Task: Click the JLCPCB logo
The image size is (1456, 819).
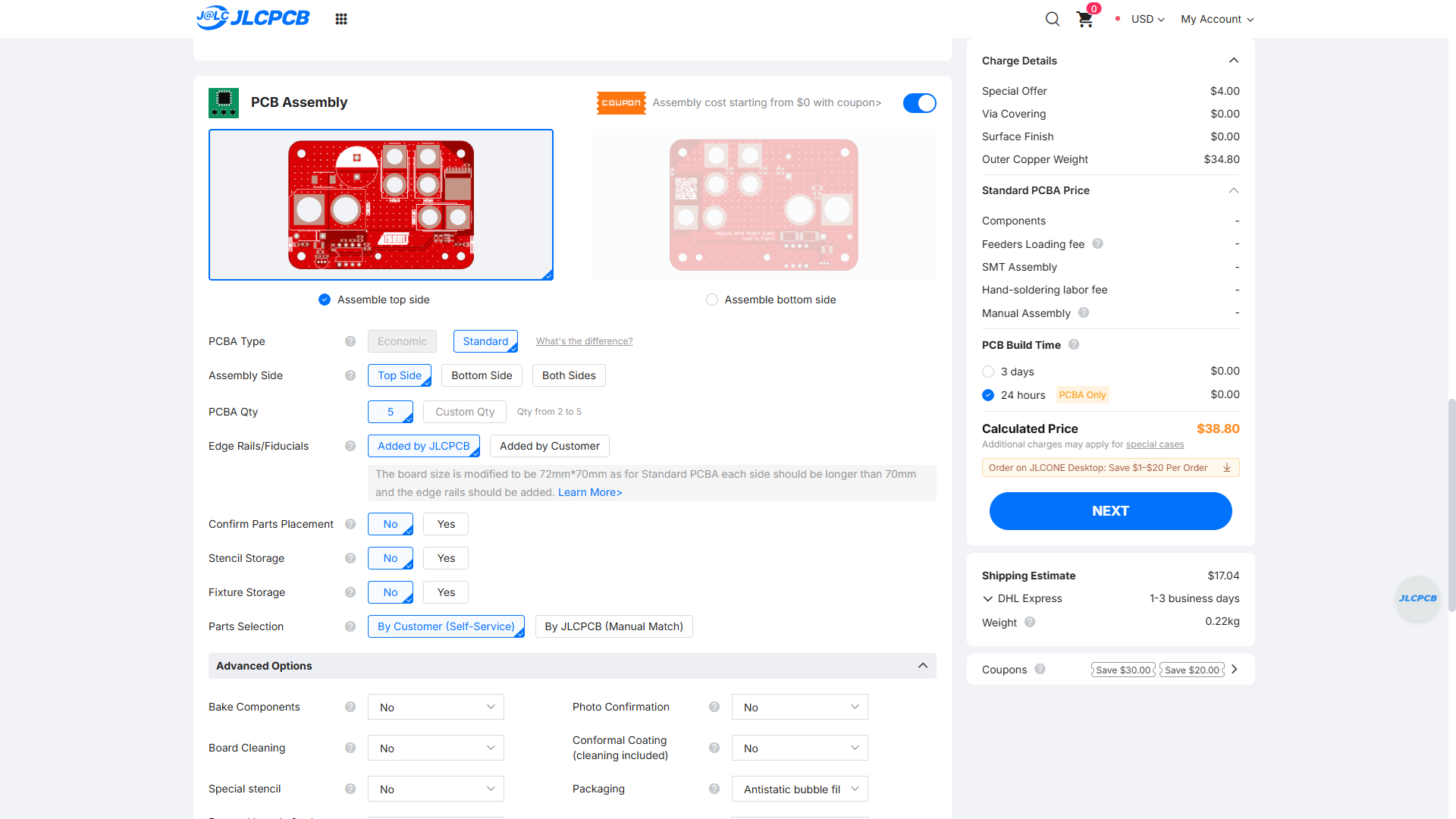Action: [253, 17]
